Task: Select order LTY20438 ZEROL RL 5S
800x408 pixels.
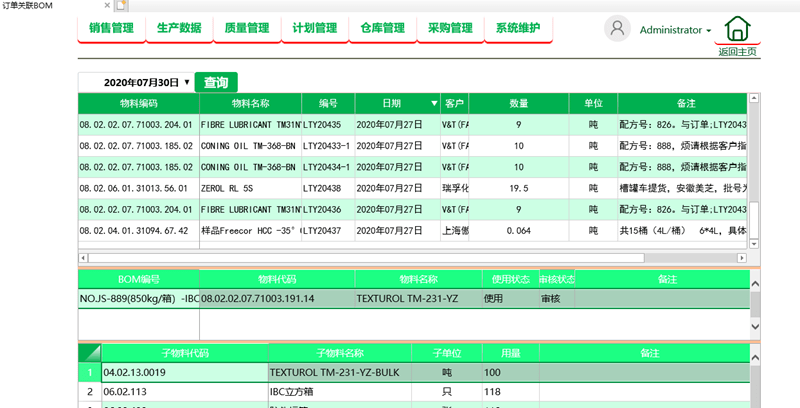Action: (x=413, y=188)
